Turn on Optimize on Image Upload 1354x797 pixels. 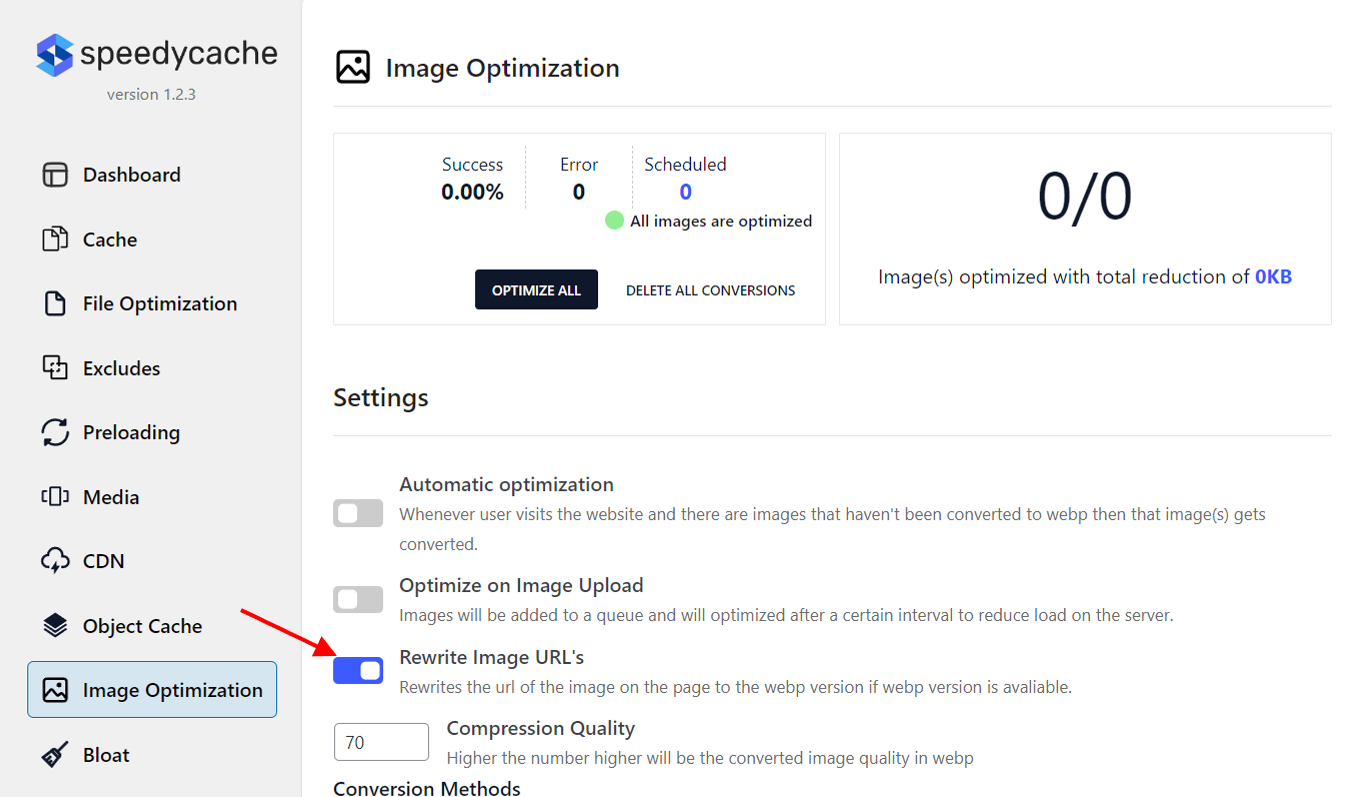click(x=358, y=599)
